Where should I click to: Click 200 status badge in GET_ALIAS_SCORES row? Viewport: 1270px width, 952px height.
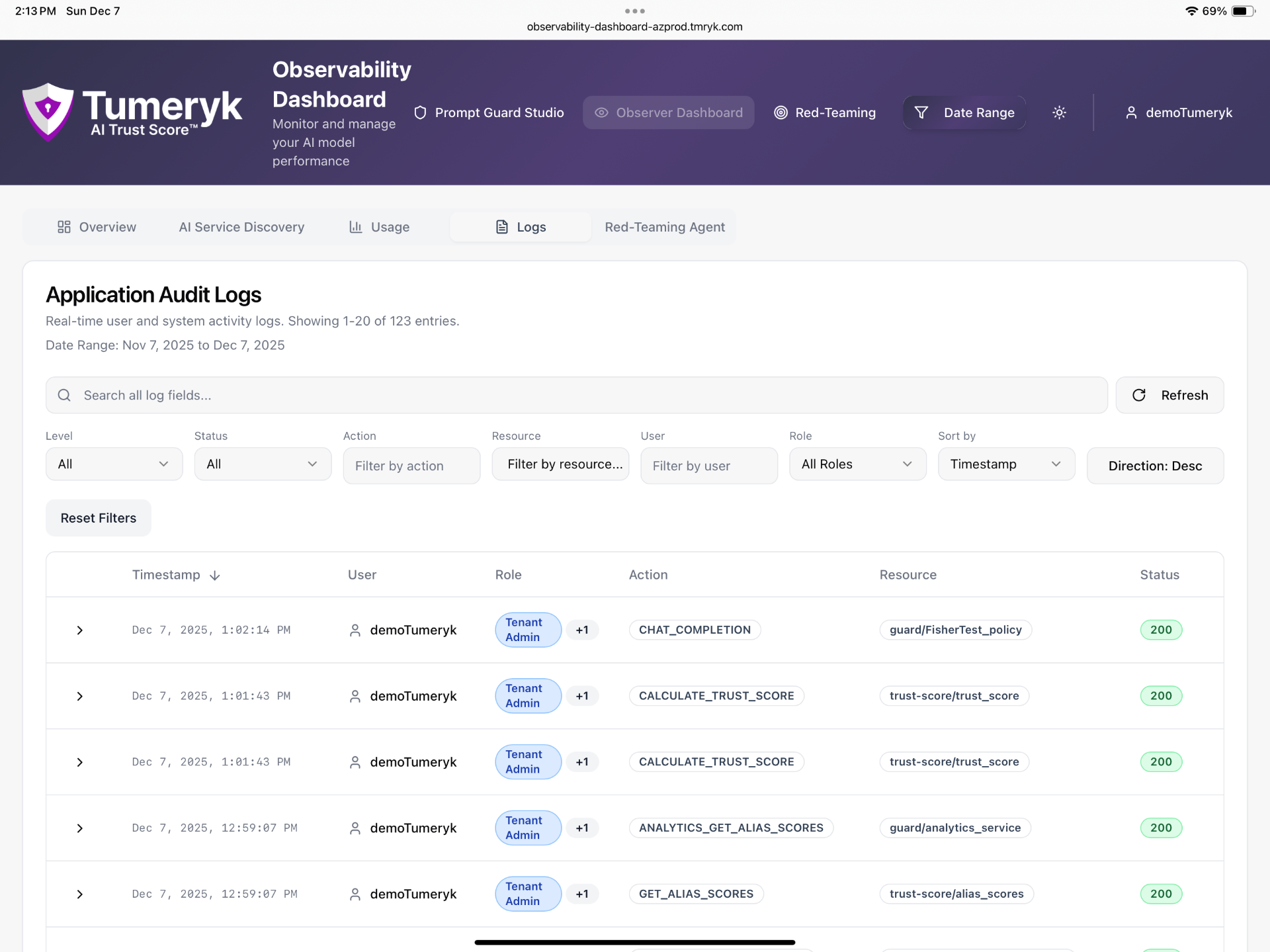point(1161,894)
